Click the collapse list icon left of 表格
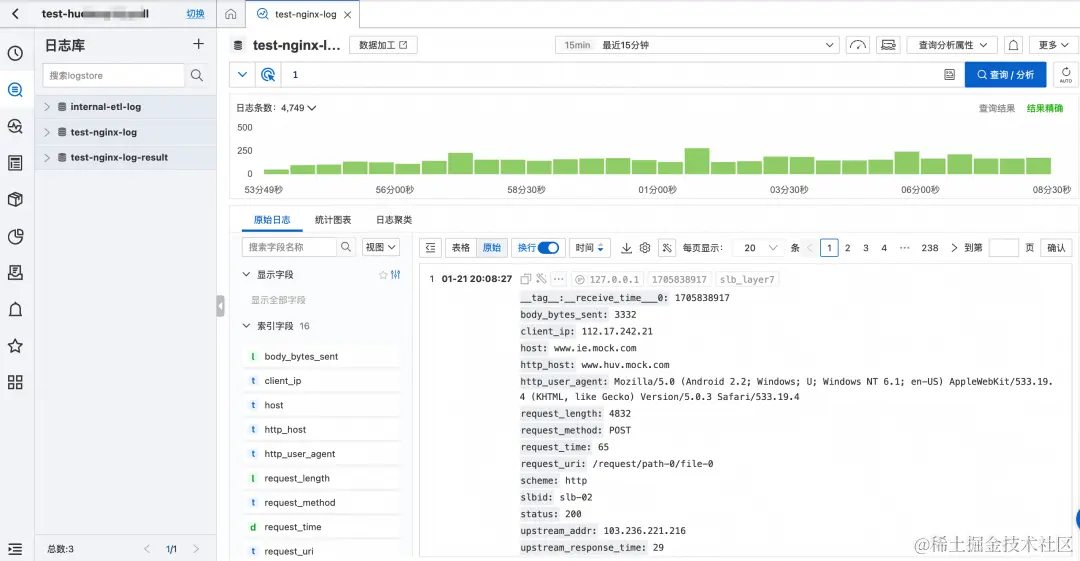 430,247
